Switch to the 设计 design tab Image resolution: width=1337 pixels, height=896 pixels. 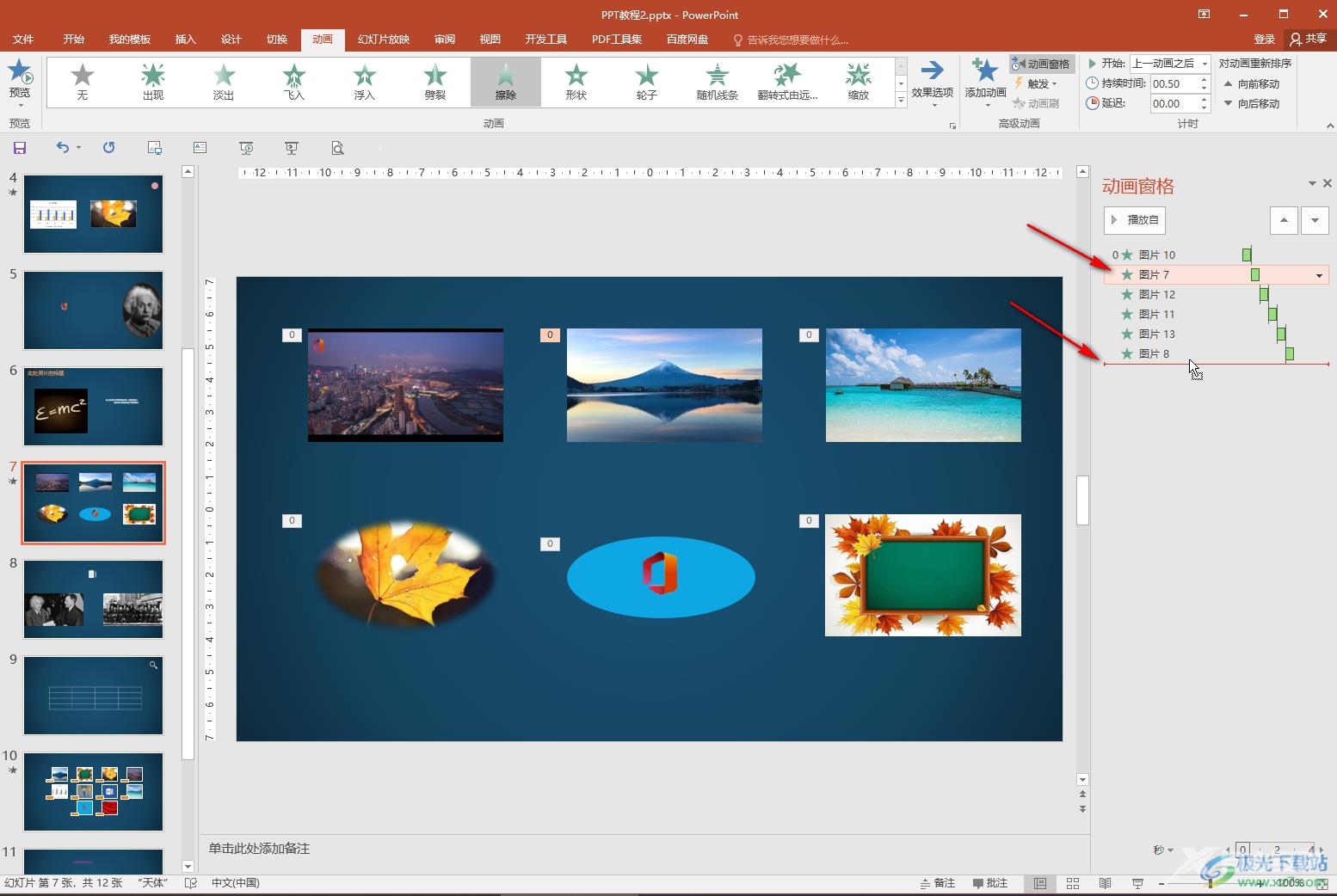tap(231, 40)
